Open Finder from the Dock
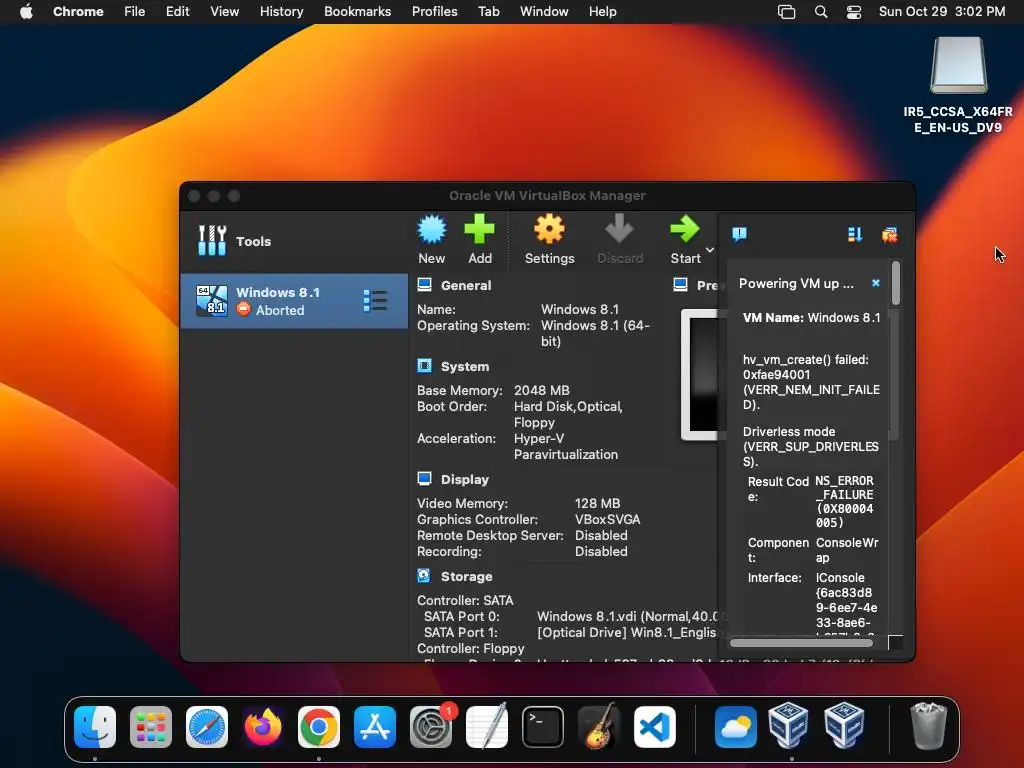This screenshot has width=1024, height=768. point(95,727)
